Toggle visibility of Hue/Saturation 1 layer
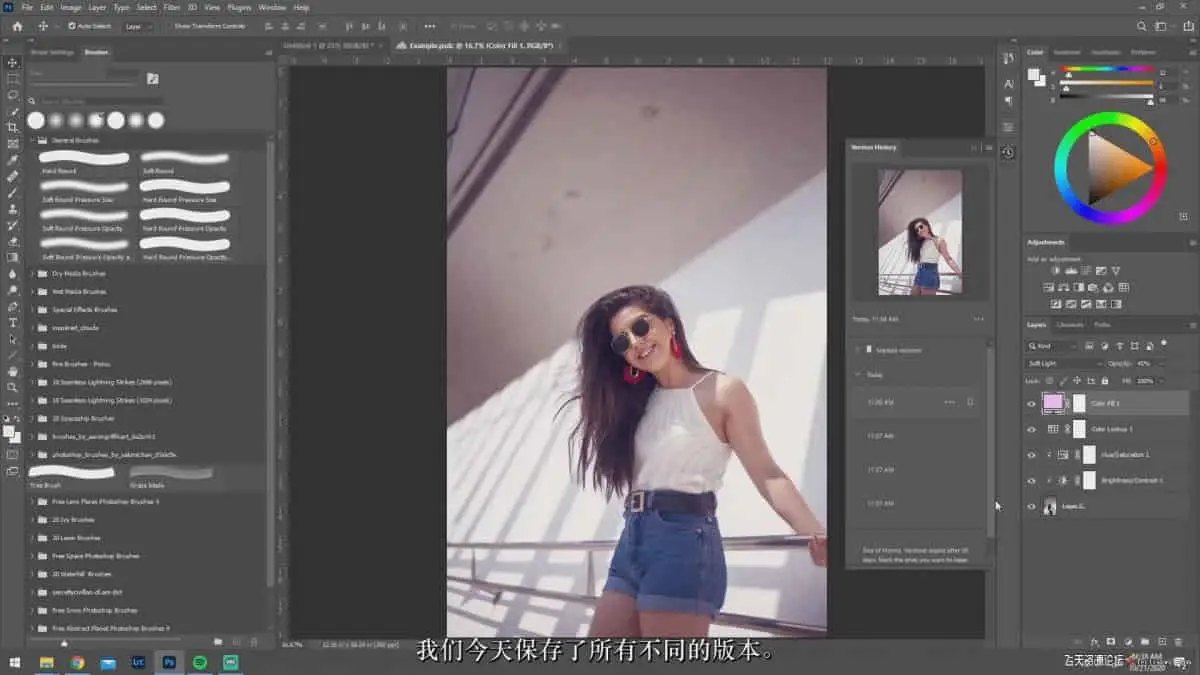Viewport: 1200px width, 675px height. (x=1031, y=455)
